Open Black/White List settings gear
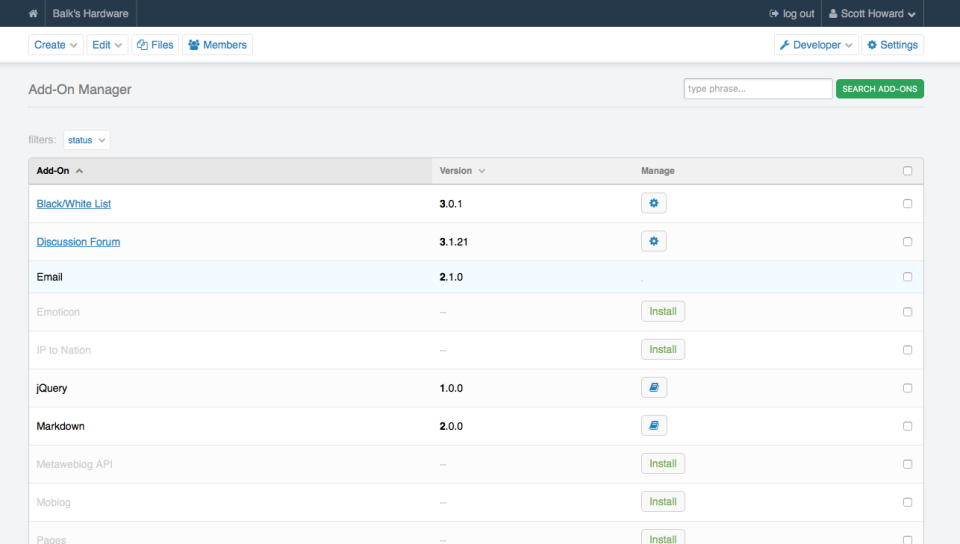The image size is (960, 544). coord(653,203)
